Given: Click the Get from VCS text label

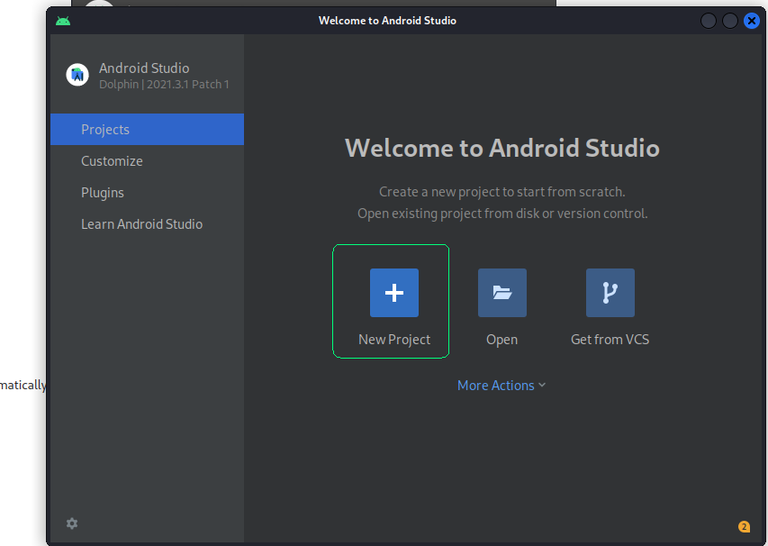Looking at the screenshot, I should [x=610, y=340].
